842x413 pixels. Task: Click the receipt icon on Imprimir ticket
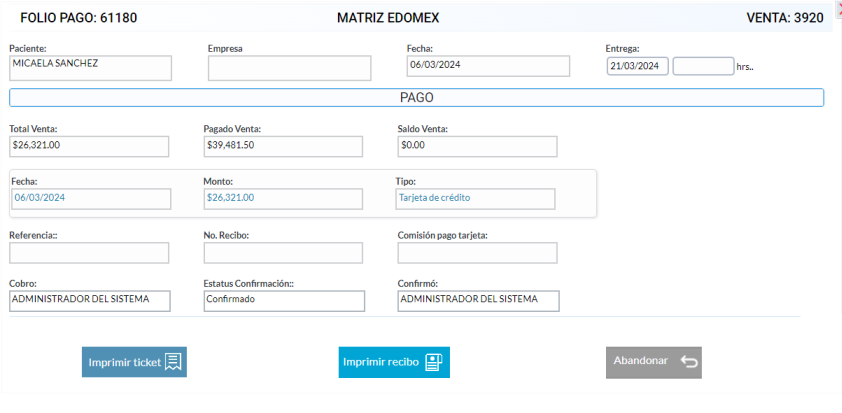173,362
